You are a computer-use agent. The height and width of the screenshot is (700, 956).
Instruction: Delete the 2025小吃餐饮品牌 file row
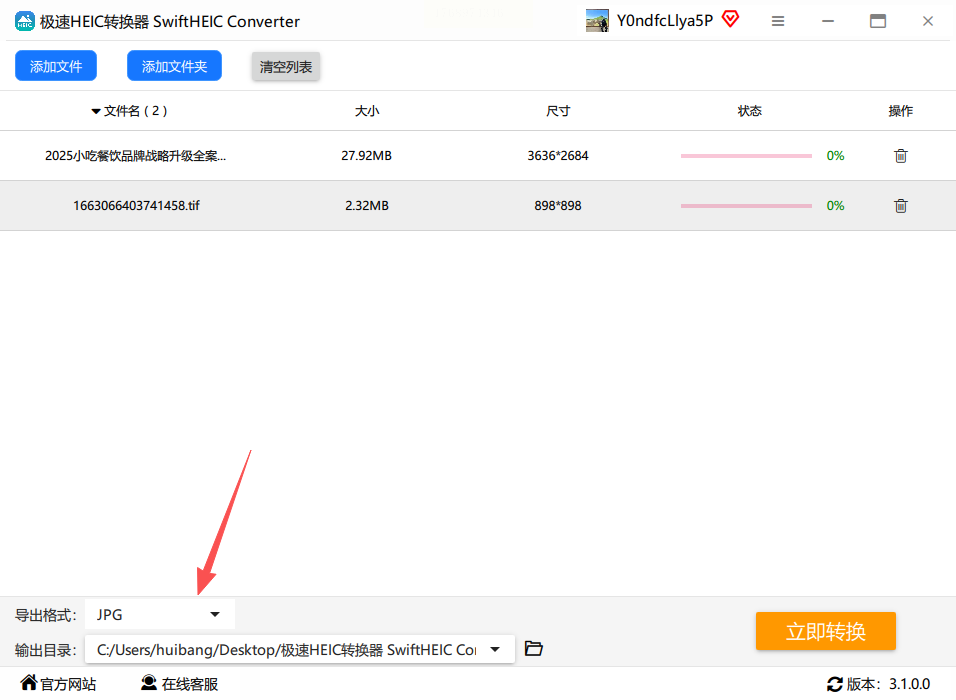pos(901,156)
